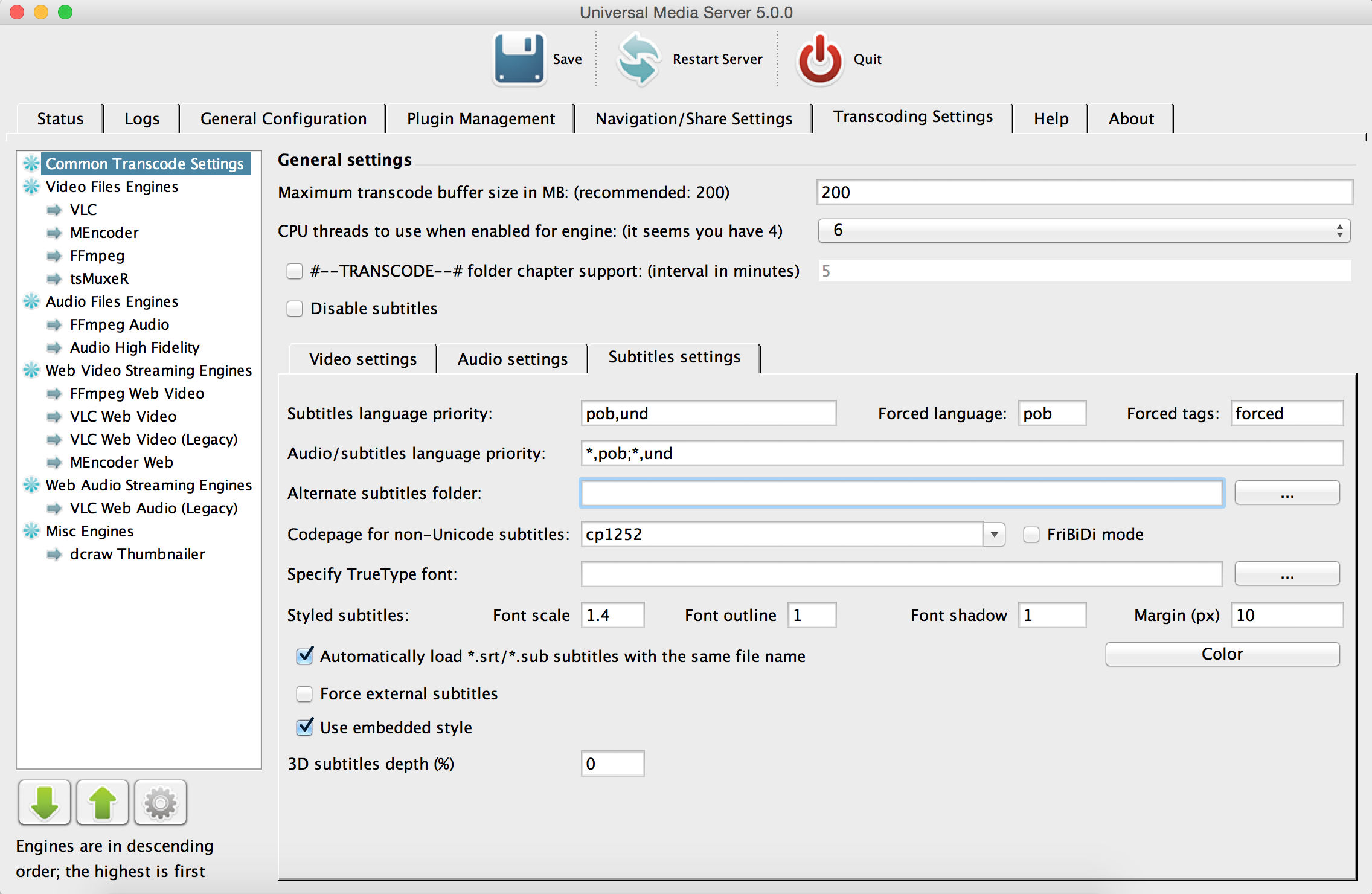The width and height of the screenshot is (1372, 894).
Task: Click the green down arrow engine button
Action: [x=45, y=802]
